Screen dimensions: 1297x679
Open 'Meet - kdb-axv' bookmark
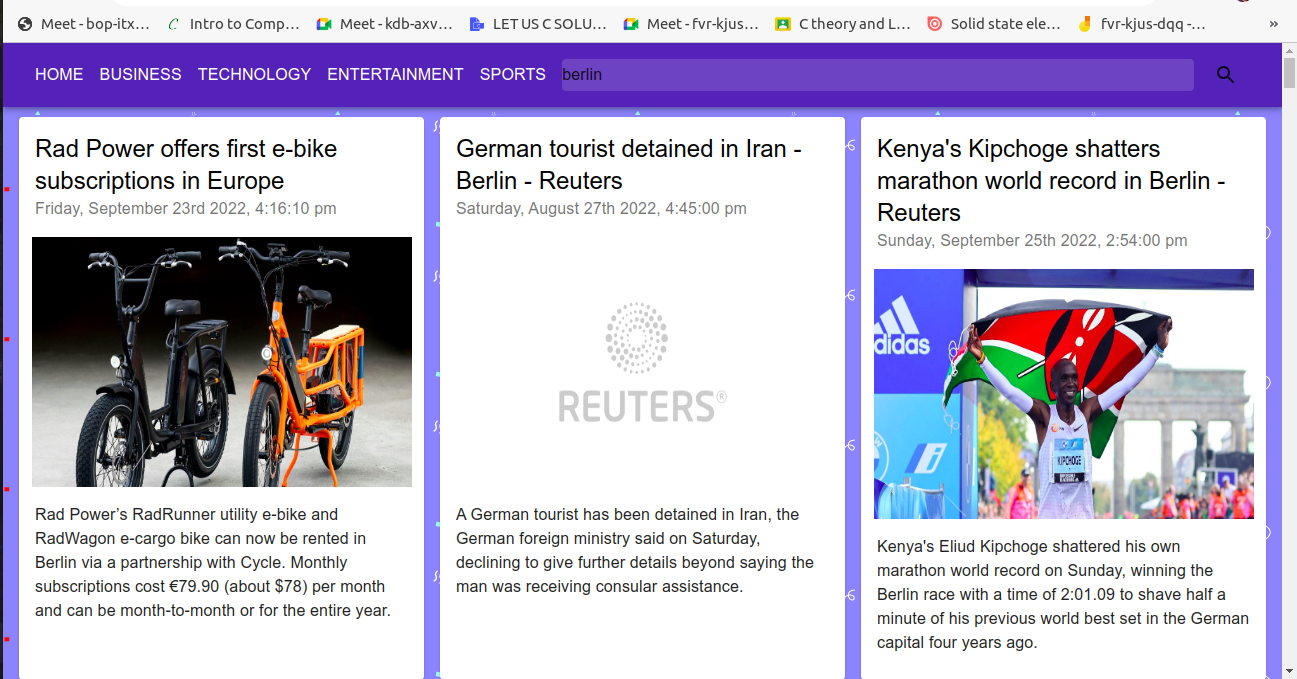385,24
